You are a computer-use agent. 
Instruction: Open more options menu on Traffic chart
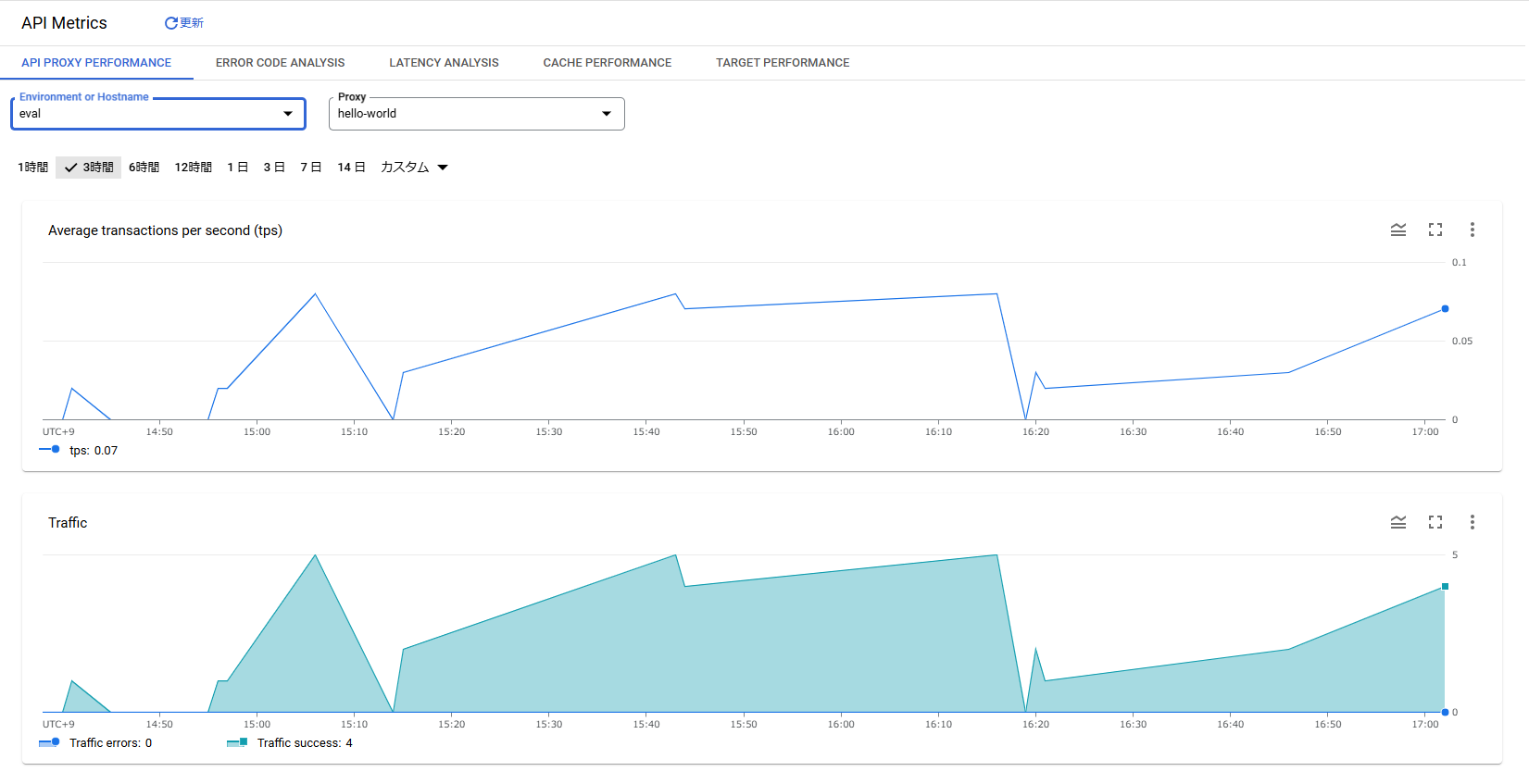point(1472,523)
